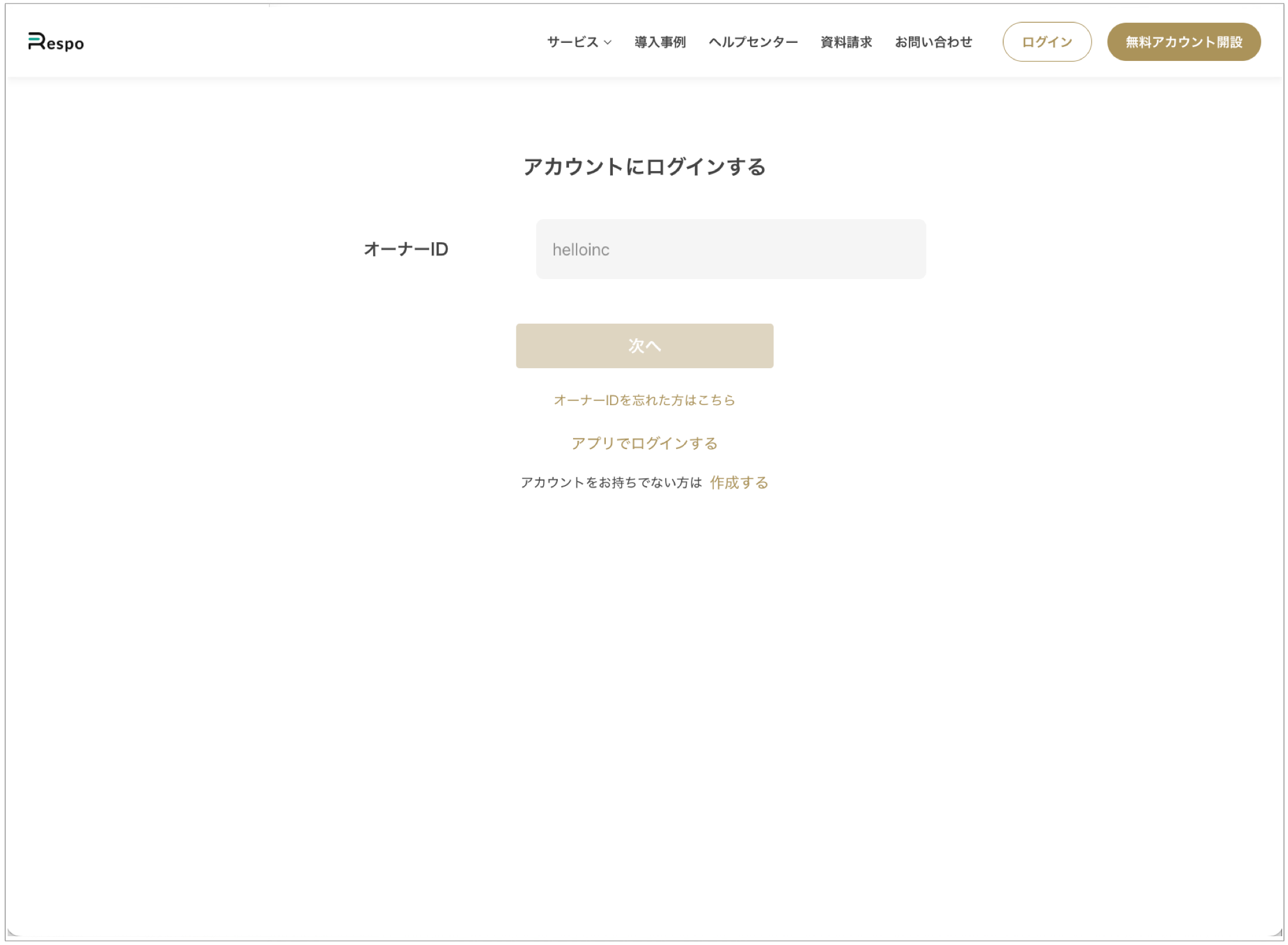
Task: Open the 導入事例 page
Action: 660,42
